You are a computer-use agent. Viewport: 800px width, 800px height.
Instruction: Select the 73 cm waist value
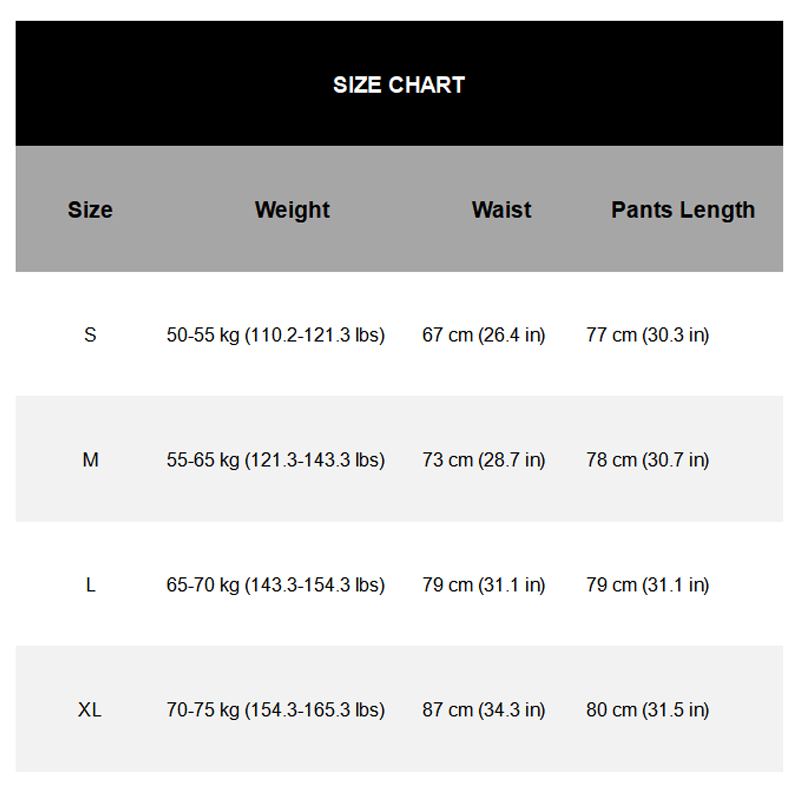point(484,460)
